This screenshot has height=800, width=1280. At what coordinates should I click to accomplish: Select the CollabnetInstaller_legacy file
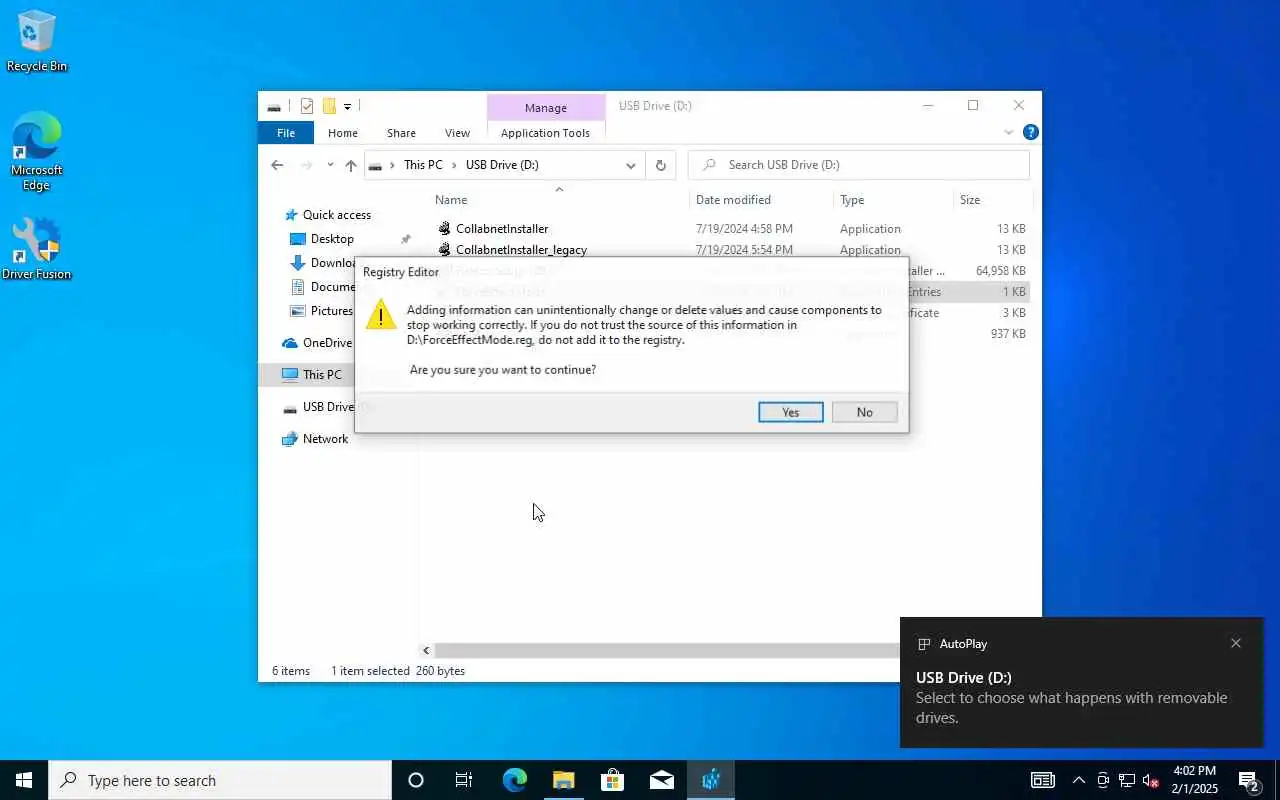(x=521, y=250)
